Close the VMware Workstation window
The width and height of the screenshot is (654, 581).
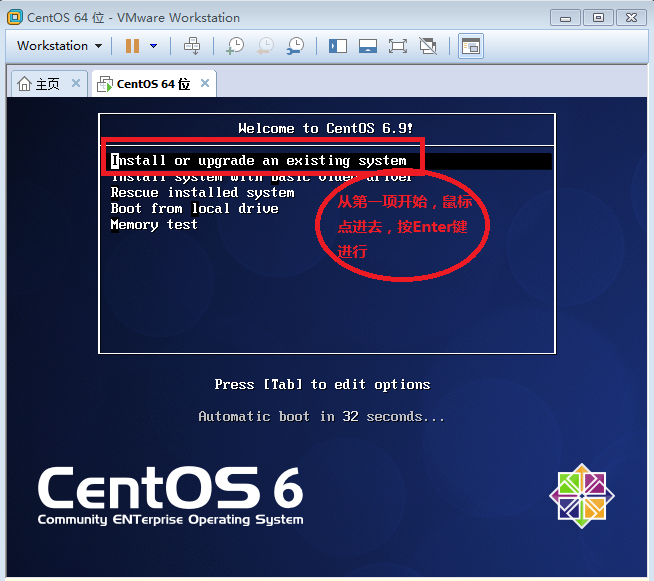coord(631,18)
